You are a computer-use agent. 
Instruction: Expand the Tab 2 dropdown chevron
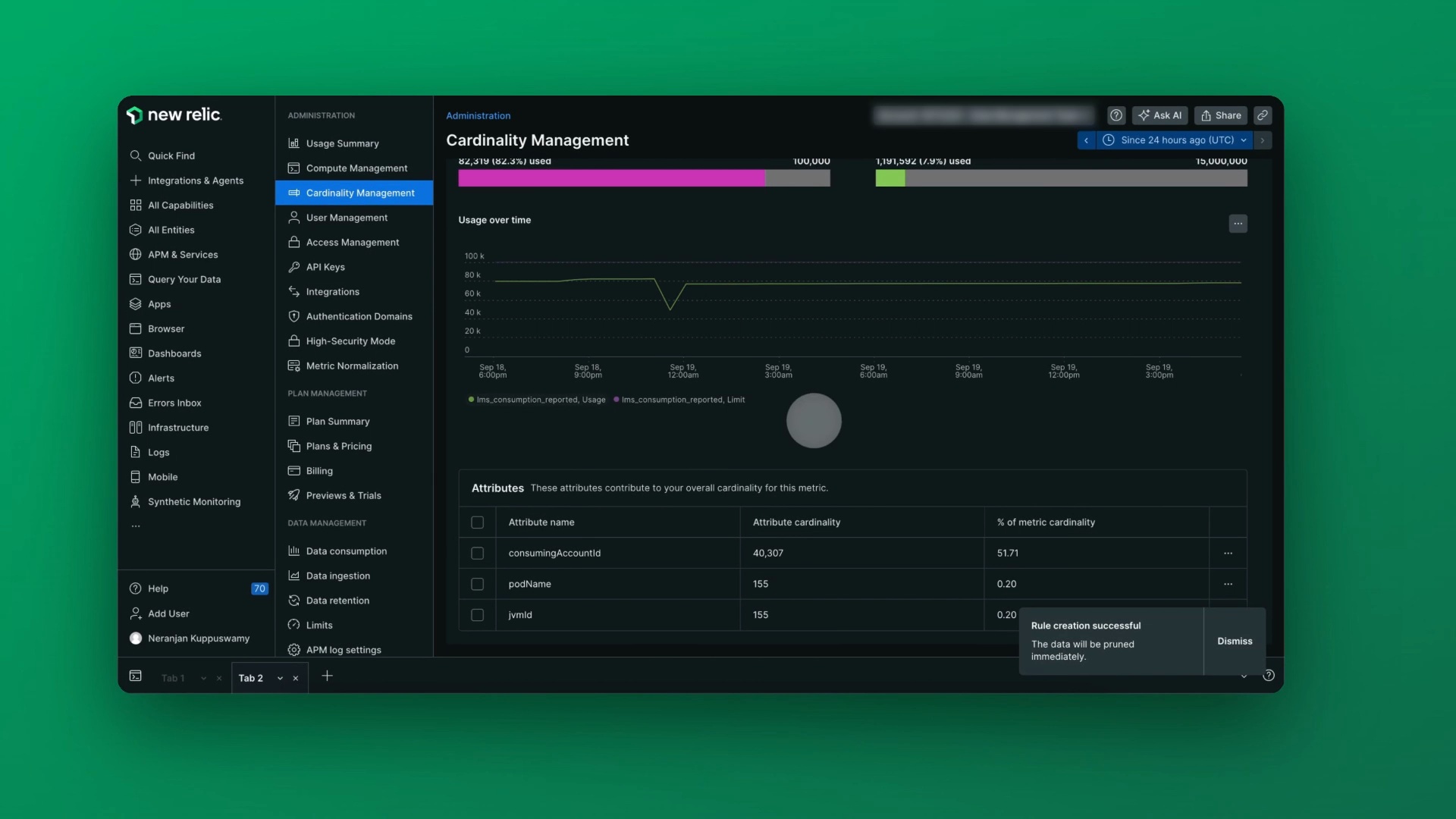point(280,678)
